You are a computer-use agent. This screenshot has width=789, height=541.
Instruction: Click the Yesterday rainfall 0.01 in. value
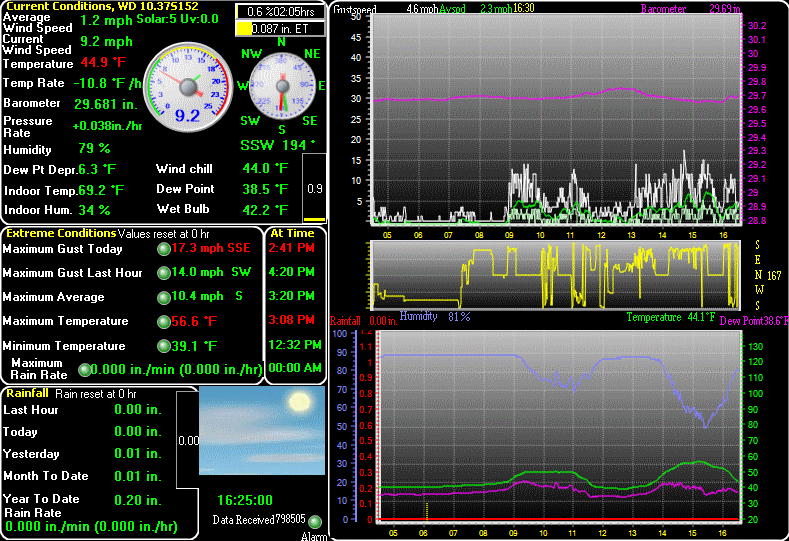138,453
